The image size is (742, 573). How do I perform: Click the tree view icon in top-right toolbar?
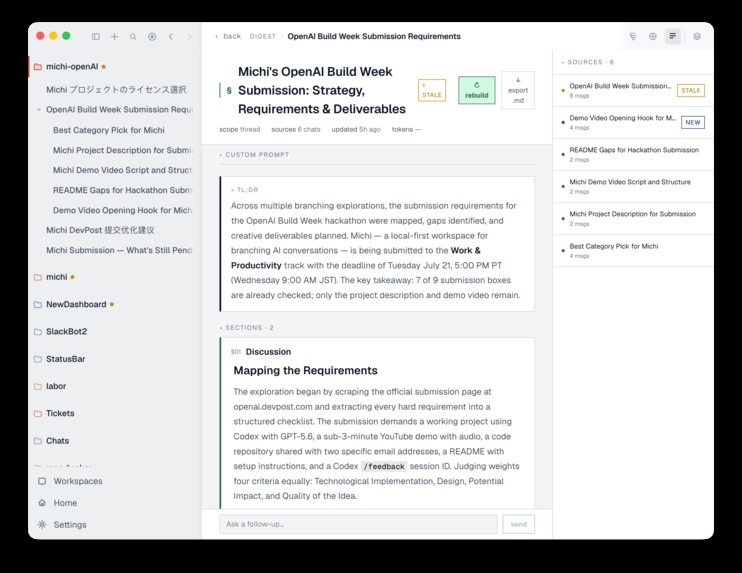coord(633,36)
